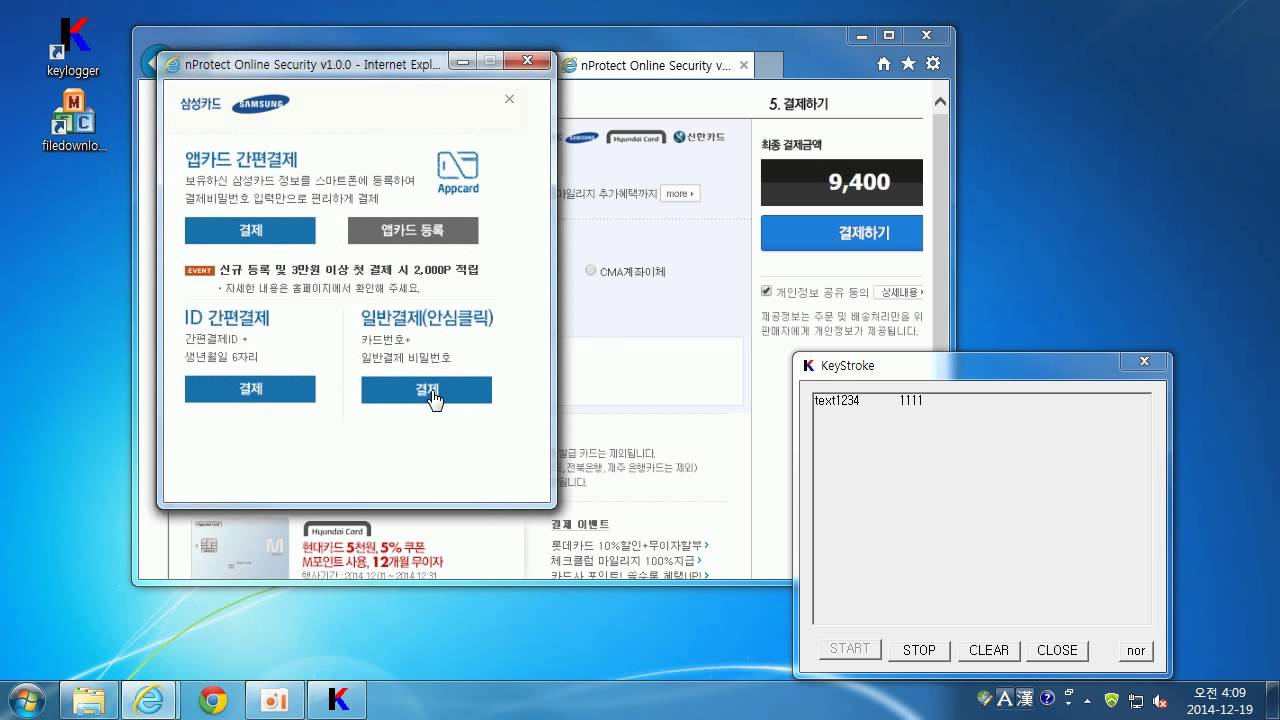Screen dimensions: 1280x720
Task: Open the keylogger desktop shortcut
Action: click(73, 46)
